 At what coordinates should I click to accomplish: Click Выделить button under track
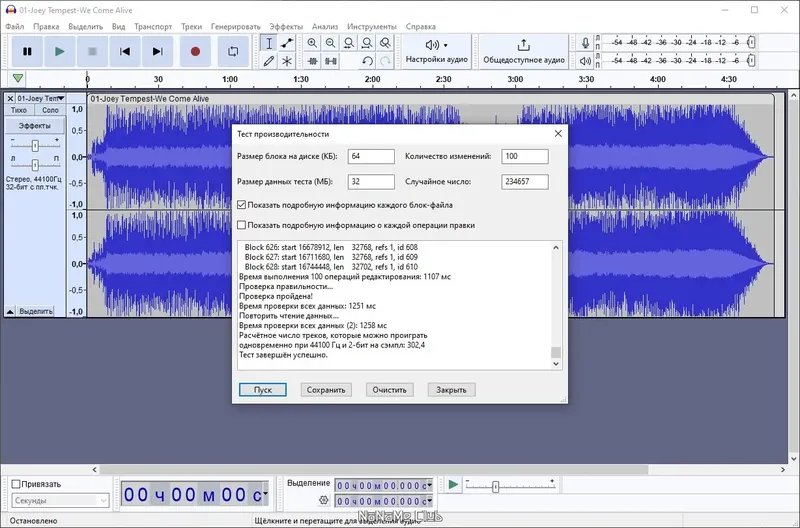pos(36,311)
